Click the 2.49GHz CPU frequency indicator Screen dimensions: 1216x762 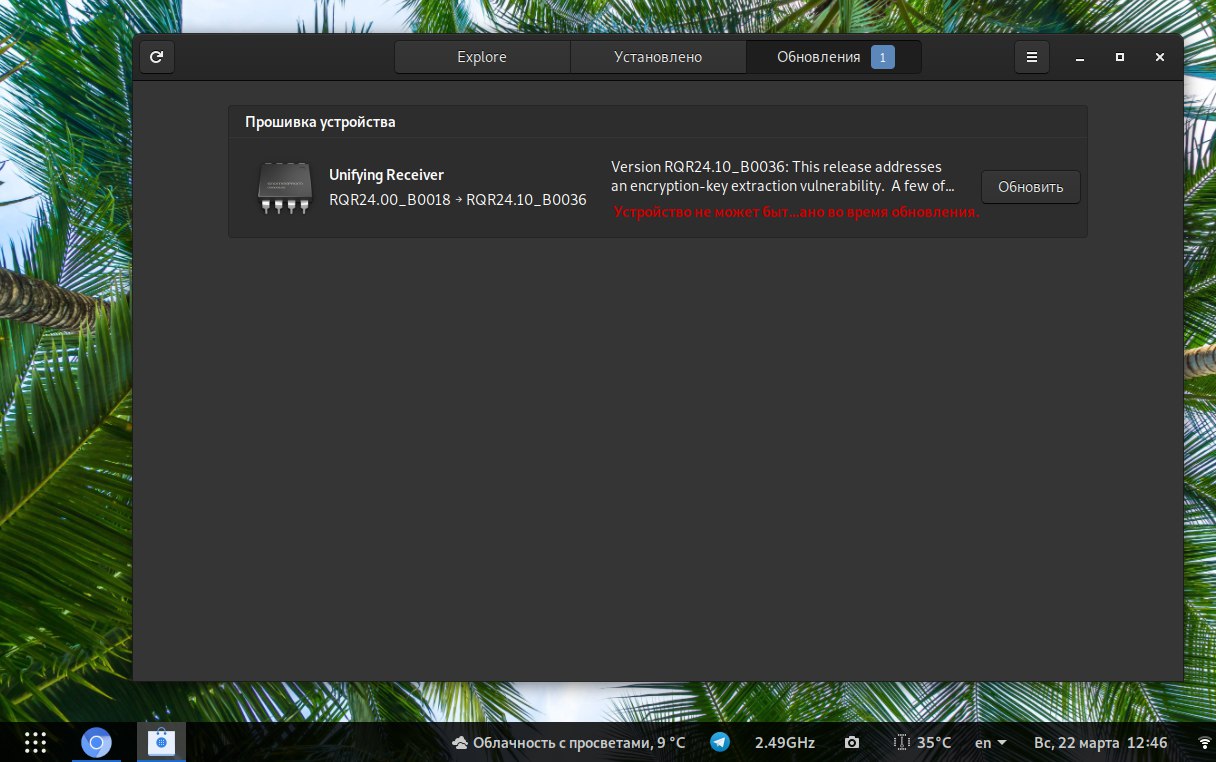pos(785,743)
